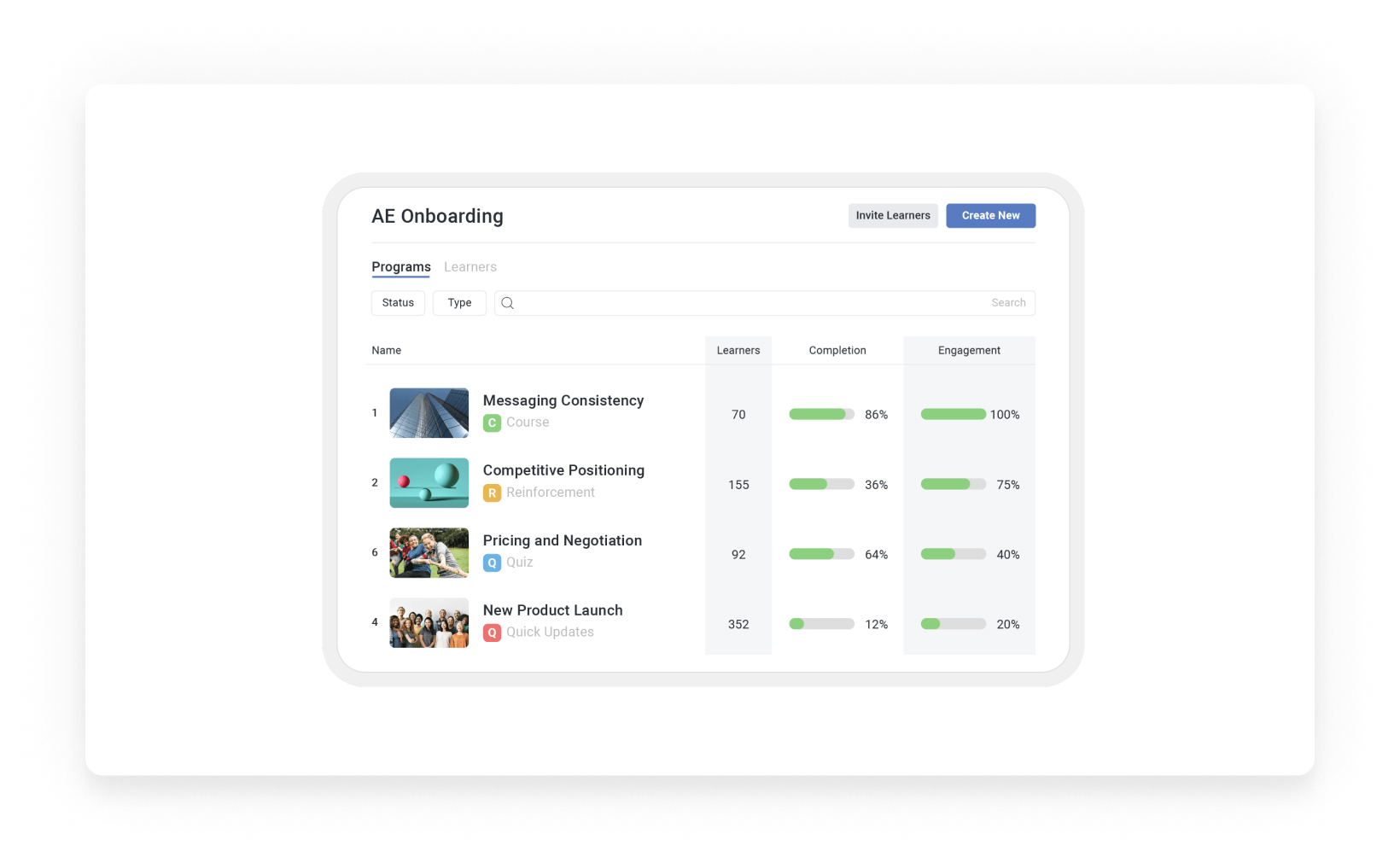Image resolution: width=1400 pixels, height=863 pixels.
Task: Click the Pricing and Negotiation engagement bar at 40%
Action: pos(953,554)
